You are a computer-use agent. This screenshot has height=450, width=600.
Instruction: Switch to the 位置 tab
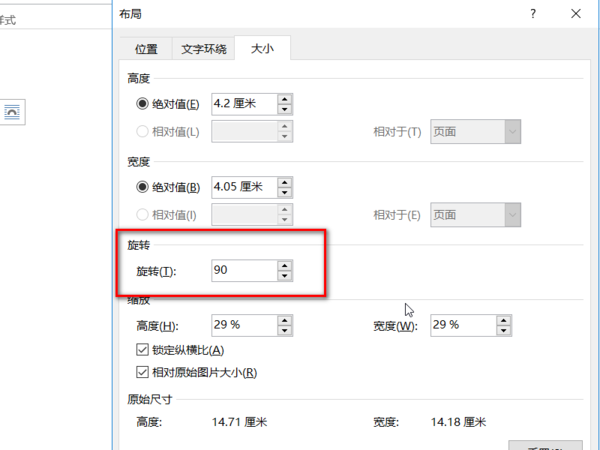click(146, 49)
